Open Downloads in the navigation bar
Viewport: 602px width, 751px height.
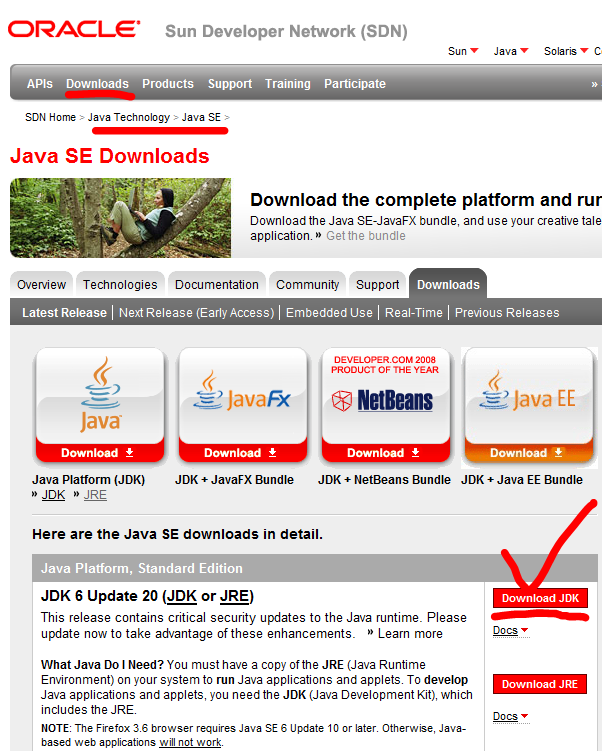[x=97, y=84]
